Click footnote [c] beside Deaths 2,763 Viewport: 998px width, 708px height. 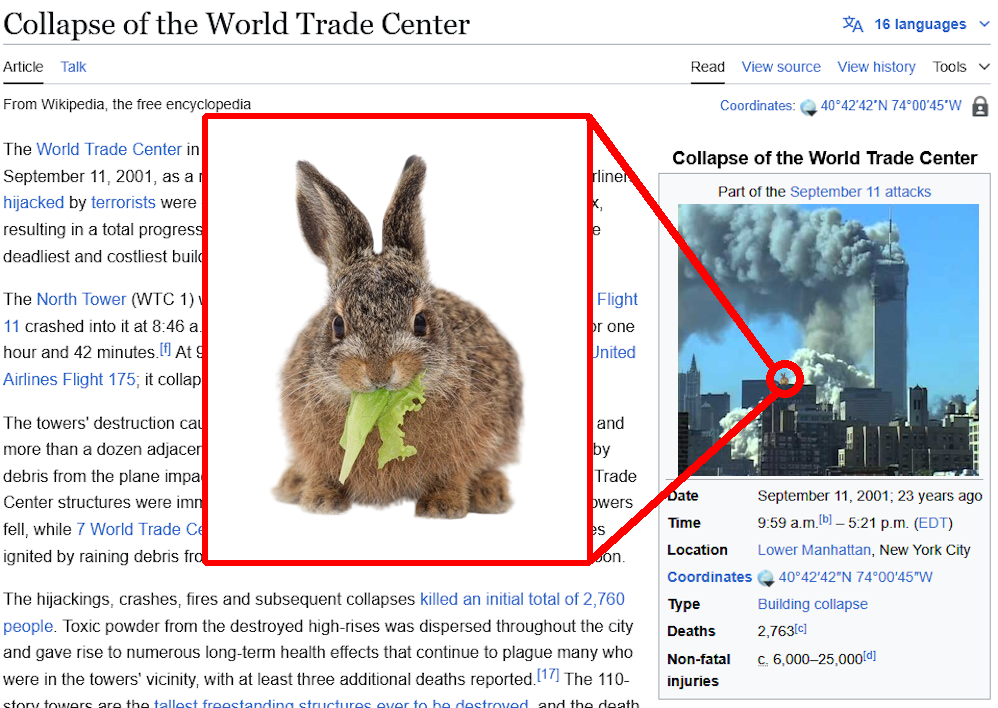click(801, 628)
